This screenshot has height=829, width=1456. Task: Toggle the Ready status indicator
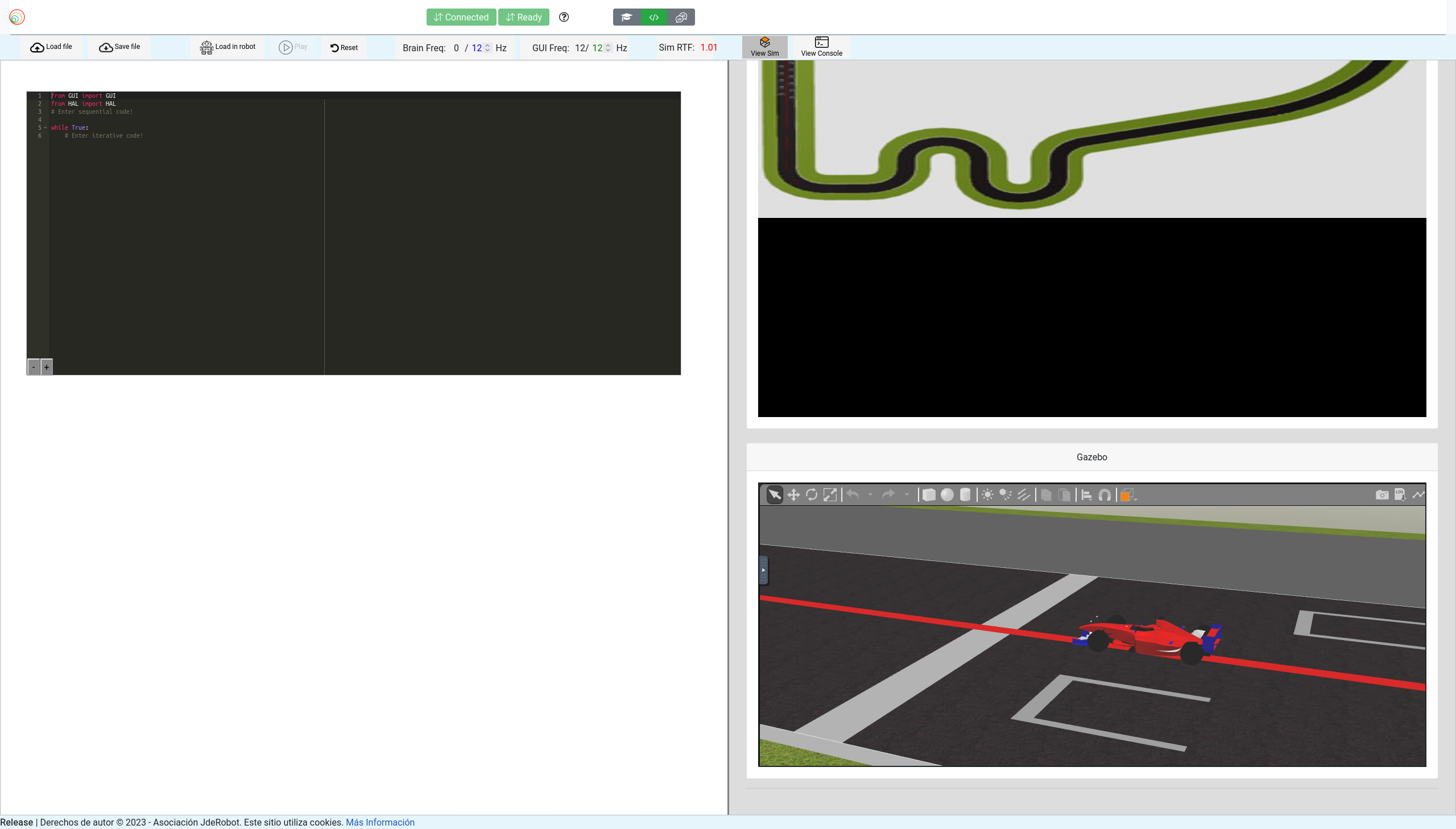click(522, 17)
